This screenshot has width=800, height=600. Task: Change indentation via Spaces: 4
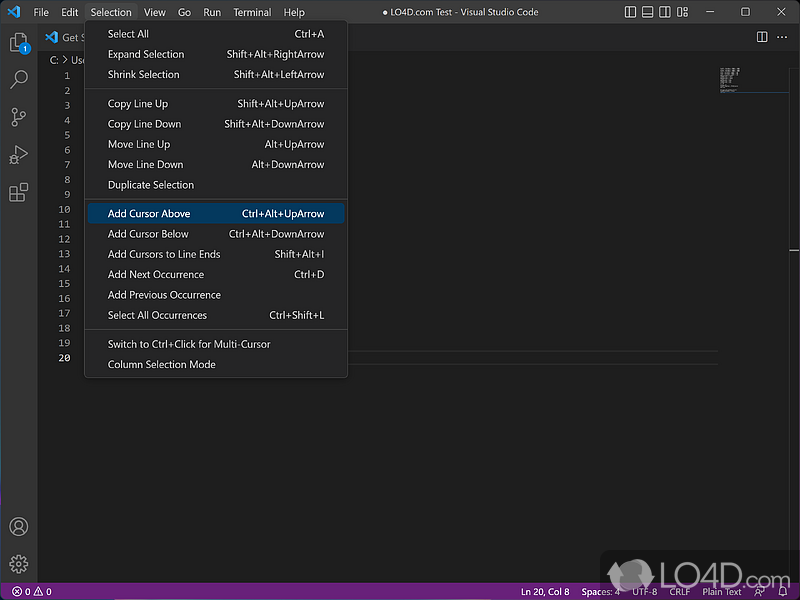pos(600,592)
